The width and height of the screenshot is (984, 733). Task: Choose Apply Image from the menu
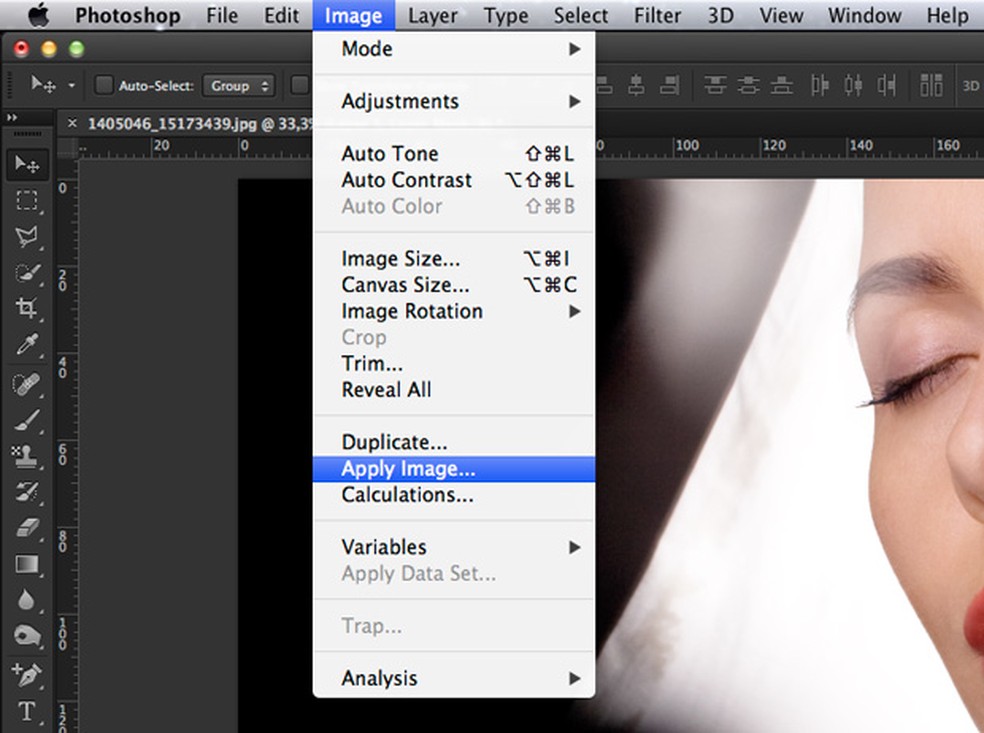click(408, 469)
